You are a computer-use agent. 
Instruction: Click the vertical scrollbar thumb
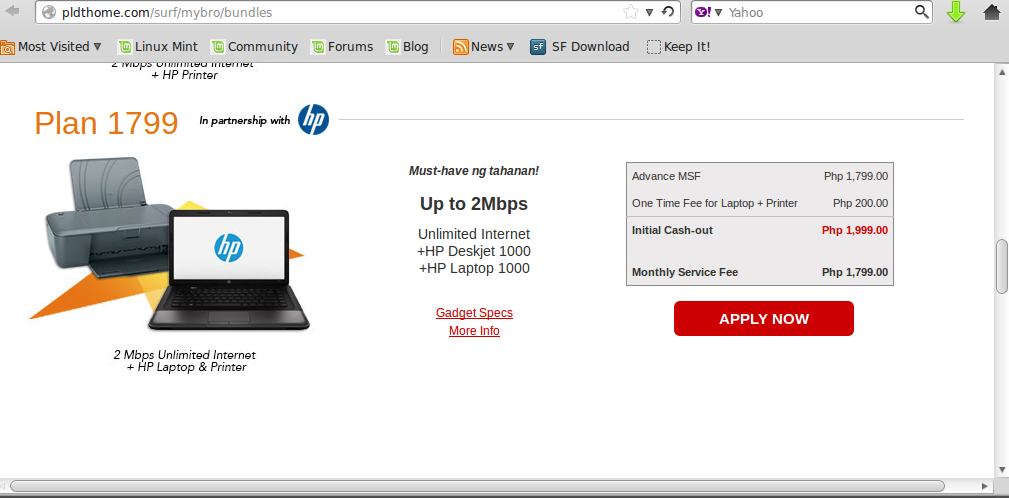tap(1002, 266)
